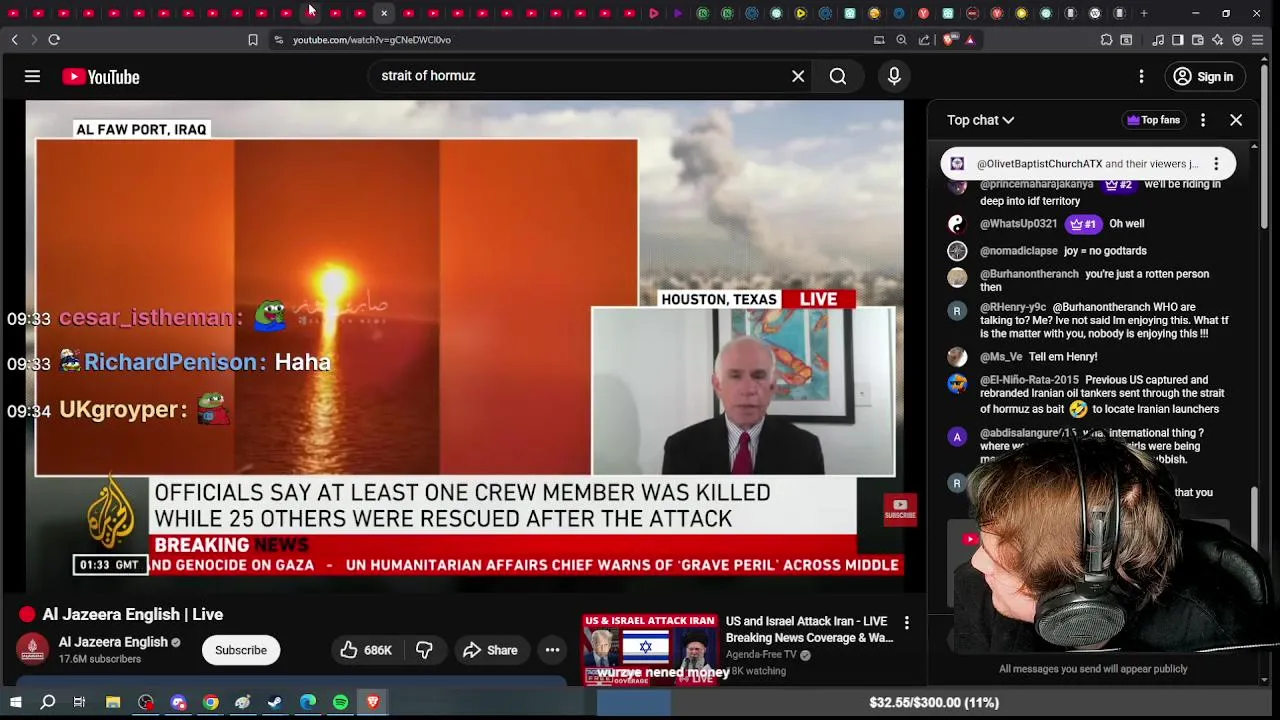
Task: Clear the 'strait of hormuz' search text
Action: 798,76
